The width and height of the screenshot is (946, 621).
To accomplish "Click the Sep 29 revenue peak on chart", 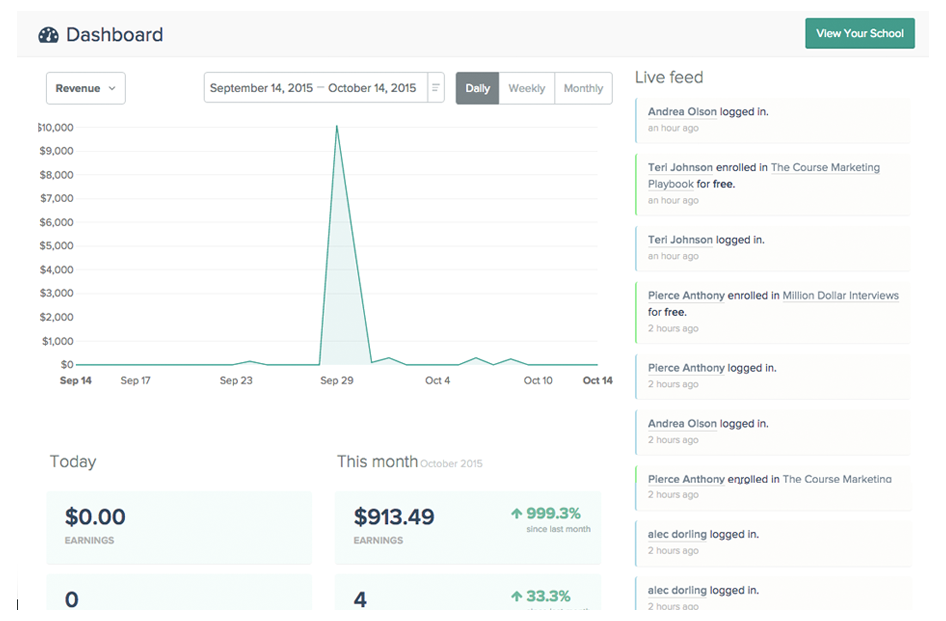I will pyautogui.click(x=337, y=126).
